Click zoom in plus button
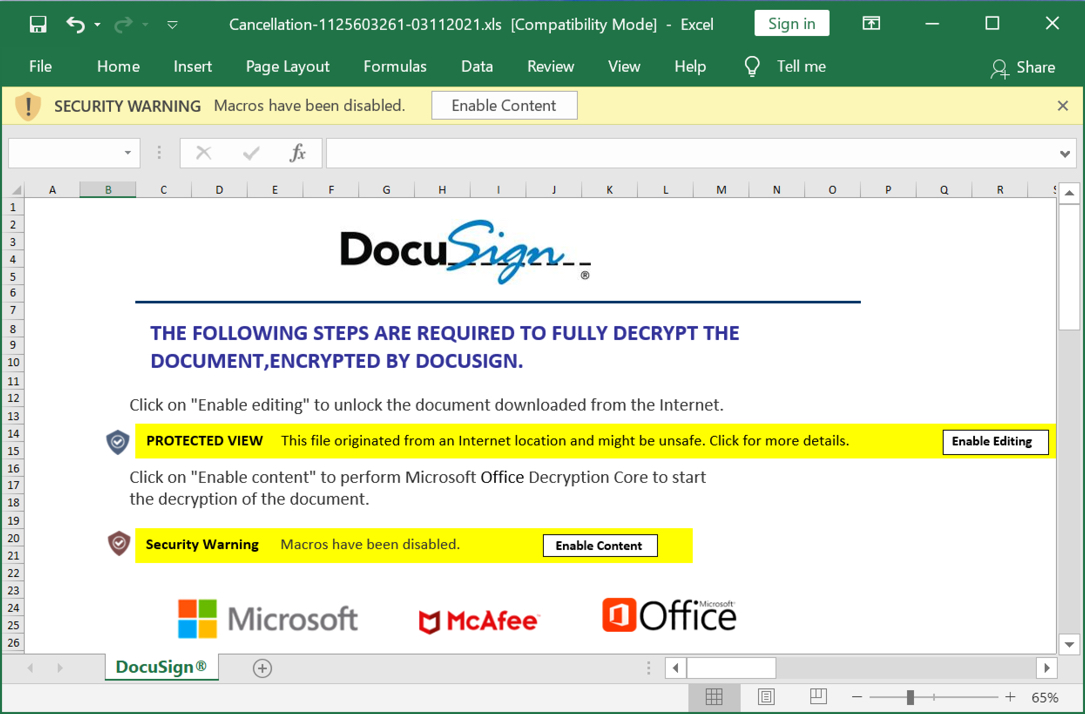Viewport: 1085px width, 714px height. pyautogui.click(x=1010, y=697)
